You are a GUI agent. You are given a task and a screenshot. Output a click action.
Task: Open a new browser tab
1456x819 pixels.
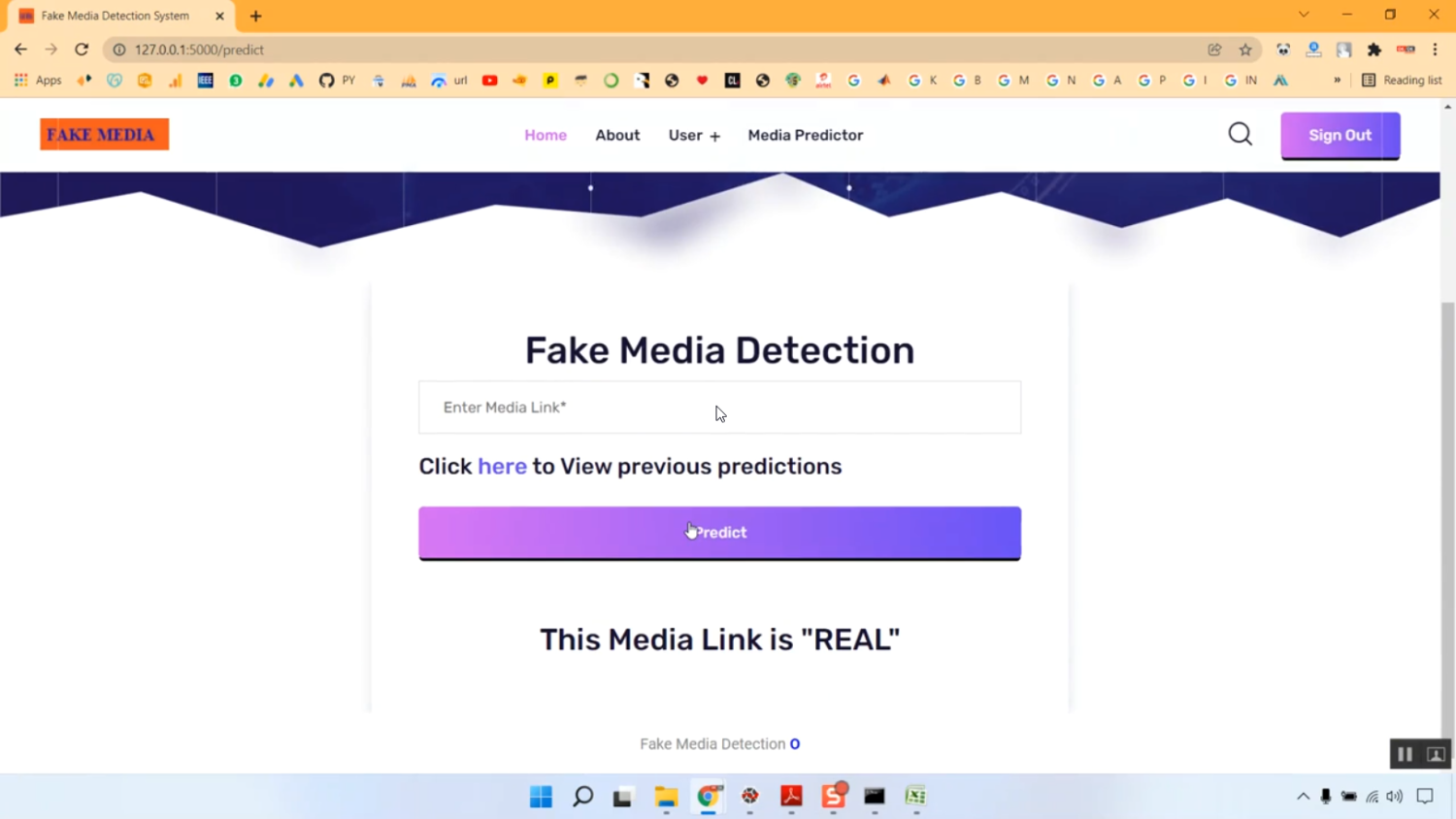coord(255,16)
